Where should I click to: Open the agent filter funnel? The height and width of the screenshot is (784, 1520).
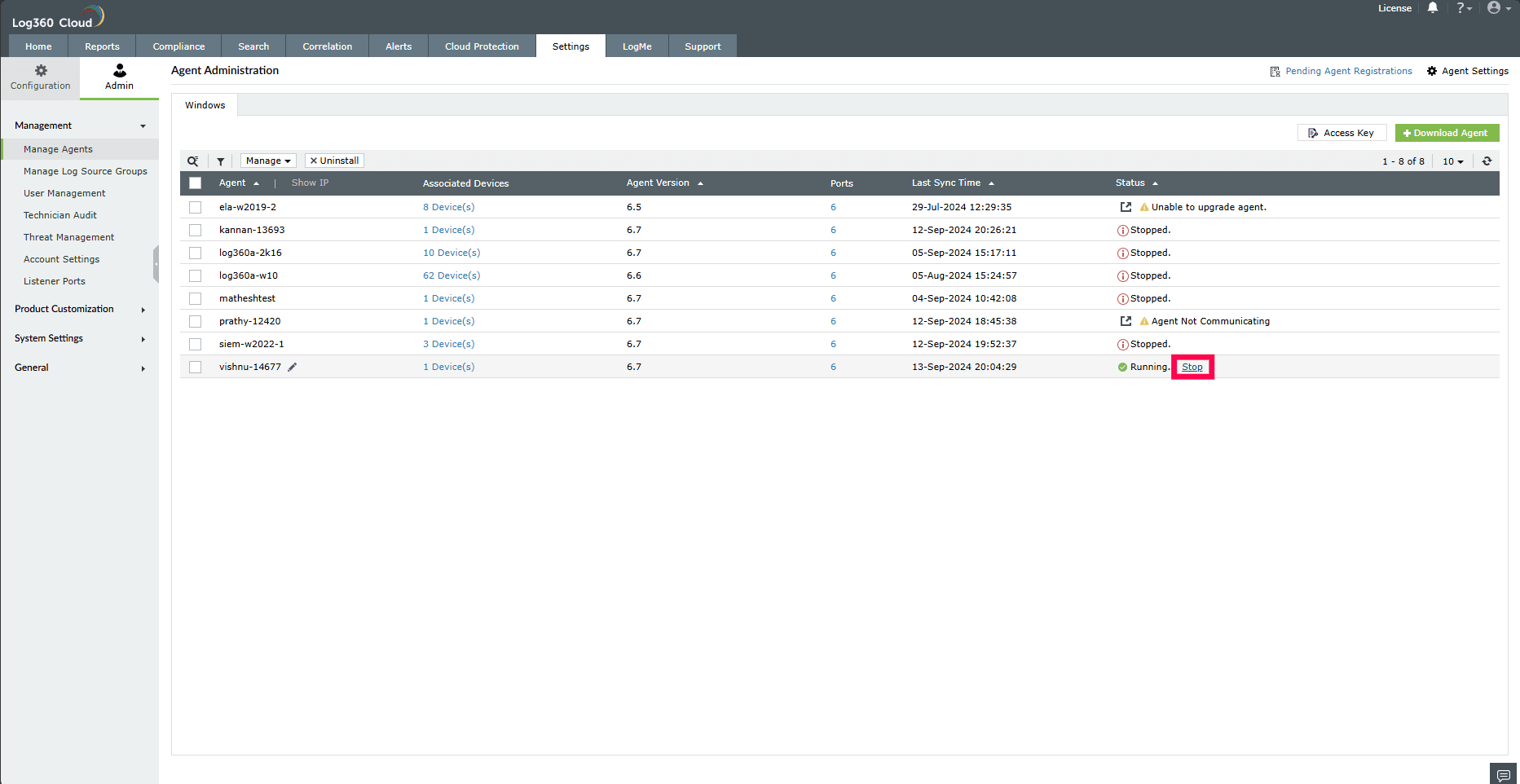(x=221, y=161)
